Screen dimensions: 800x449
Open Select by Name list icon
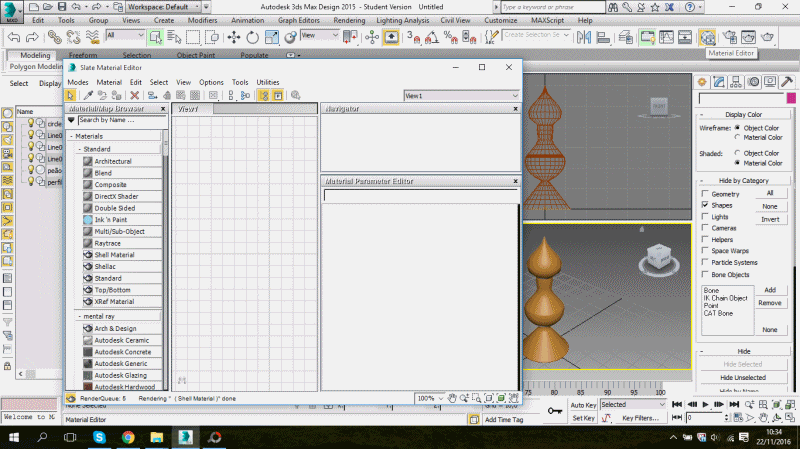[174, 37]
